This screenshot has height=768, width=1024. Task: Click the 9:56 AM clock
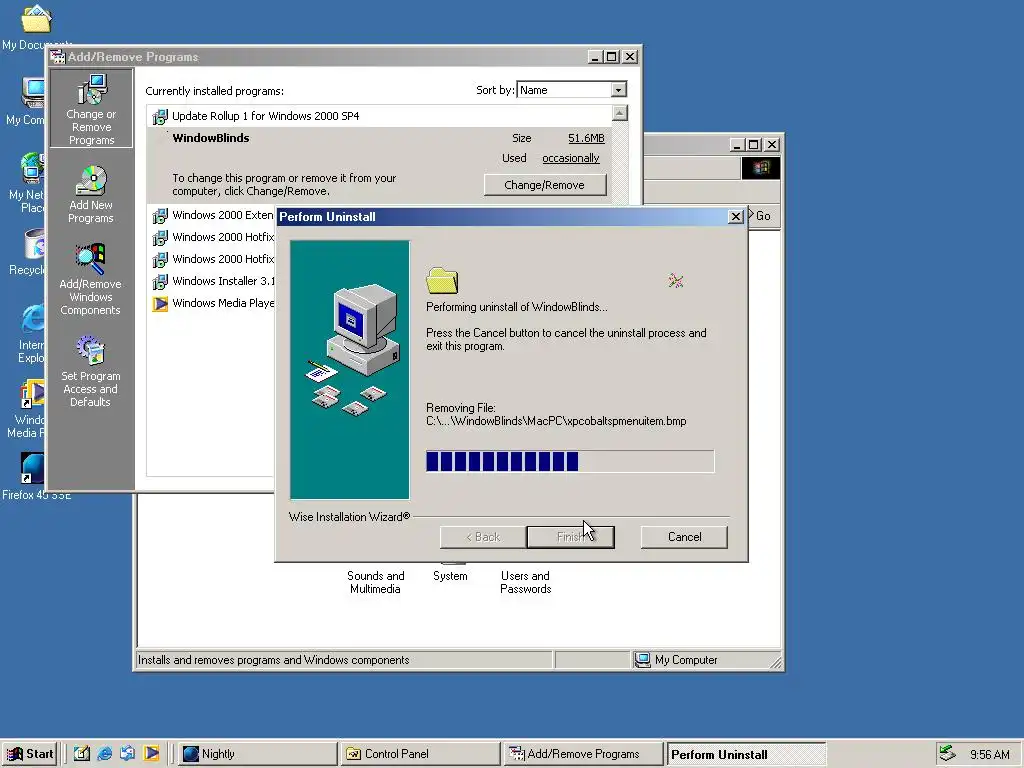pyautogui.click(x=989, y=754)
